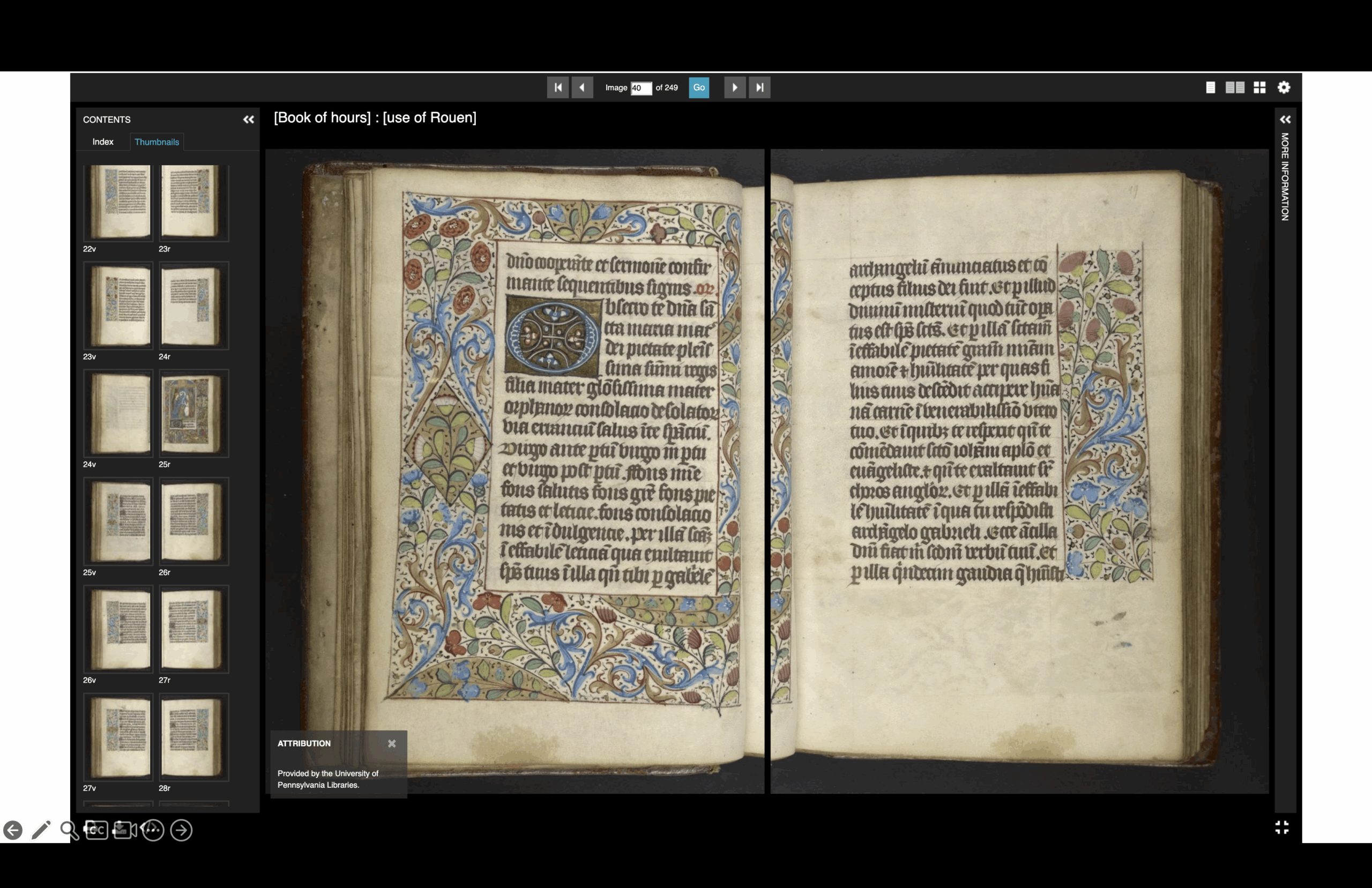Toggle closed captions CC icon
The width and height of the screenshot is (1372, 888).
click(x=96, y=830)
